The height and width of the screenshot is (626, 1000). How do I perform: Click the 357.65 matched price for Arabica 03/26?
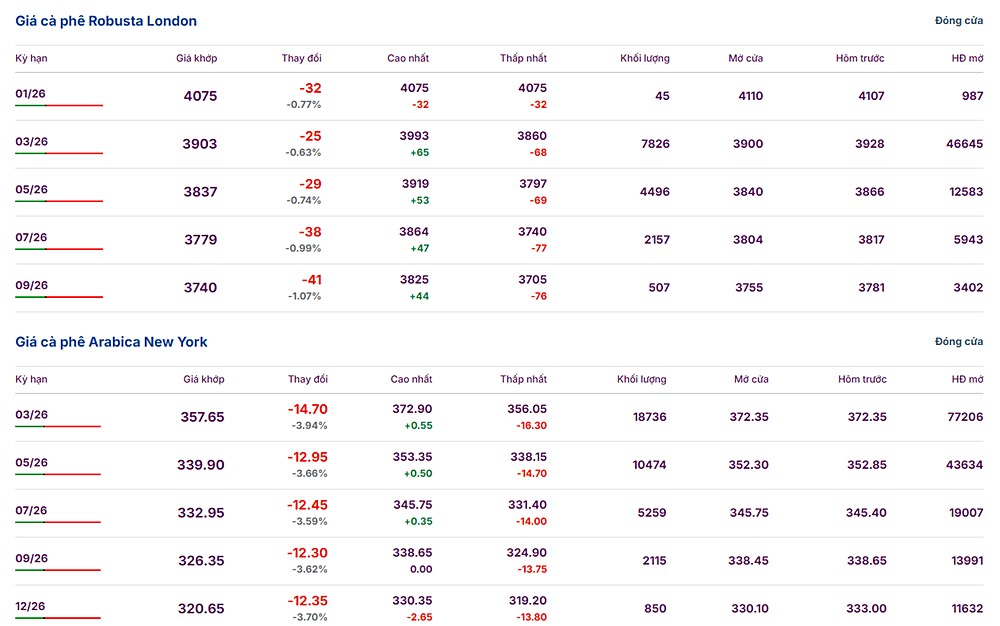point(202,417)
